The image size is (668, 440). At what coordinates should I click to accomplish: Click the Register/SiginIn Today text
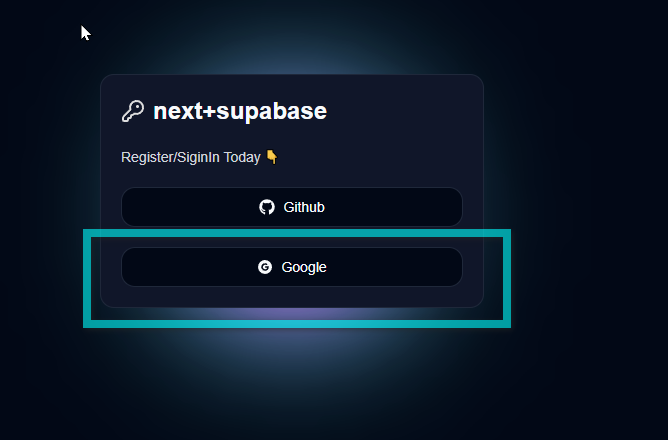191,157
